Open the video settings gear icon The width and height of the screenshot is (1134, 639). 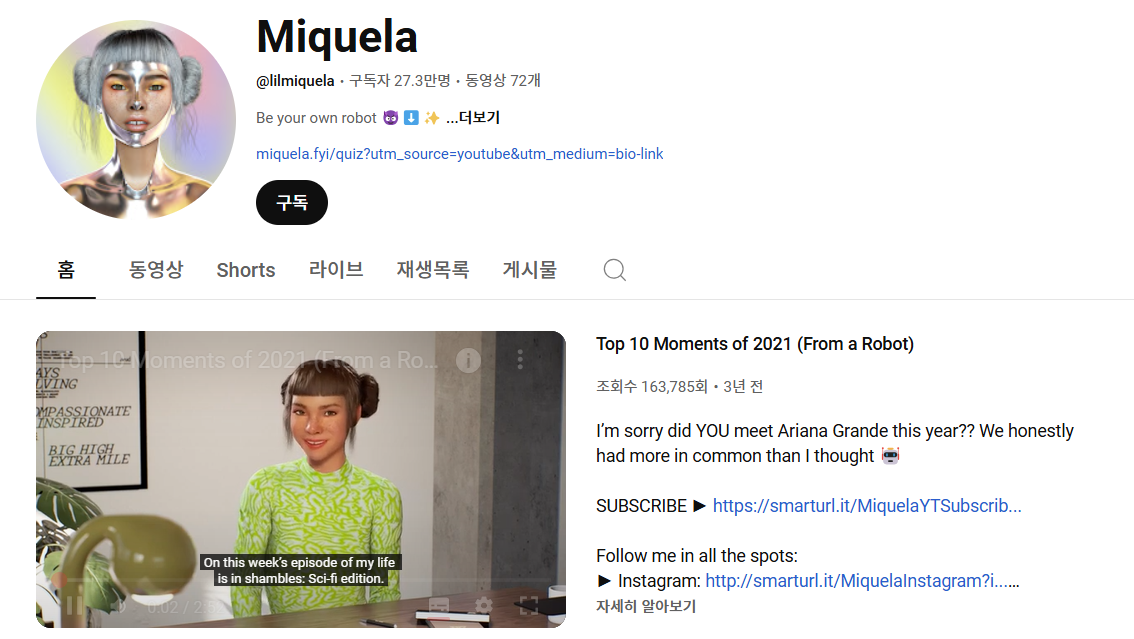tap(483, 605)
